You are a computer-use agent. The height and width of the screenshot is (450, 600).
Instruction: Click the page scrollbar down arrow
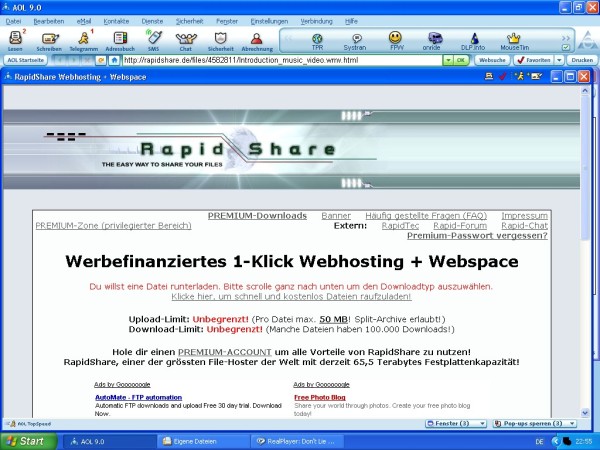click(585, 413)
